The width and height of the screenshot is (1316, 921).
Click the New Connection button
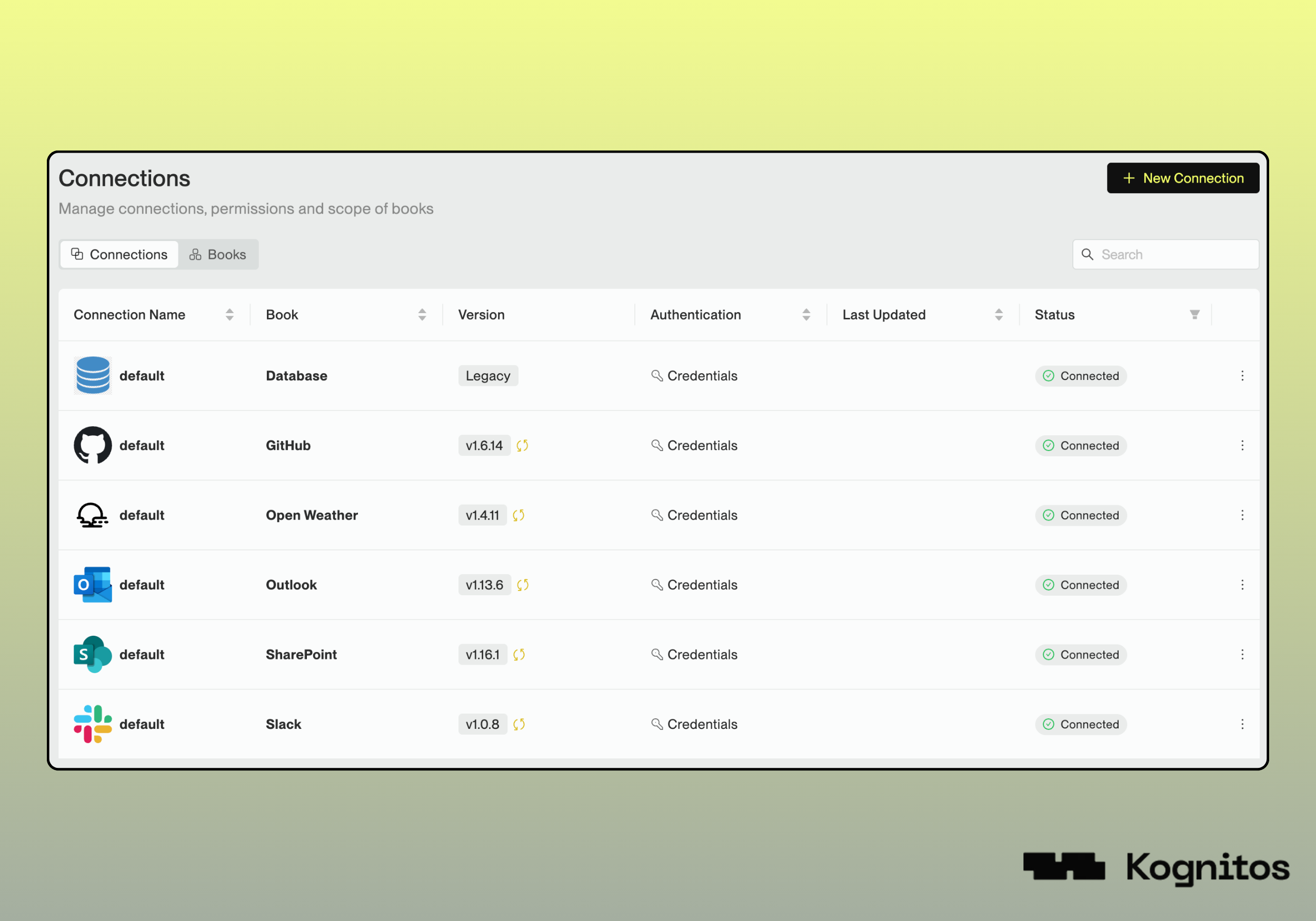tap(1182, 178)
